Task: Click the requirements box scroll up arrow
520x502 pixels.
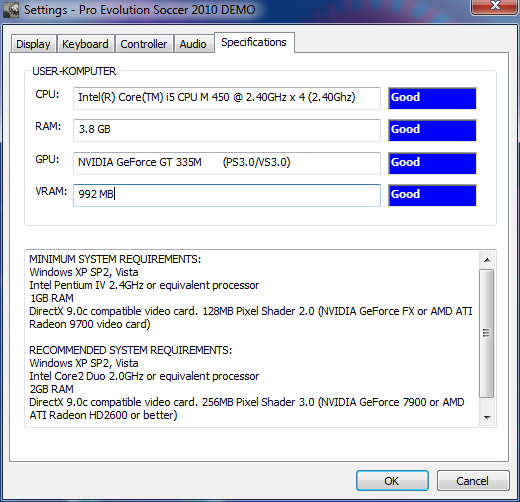Action: [487, 260]
